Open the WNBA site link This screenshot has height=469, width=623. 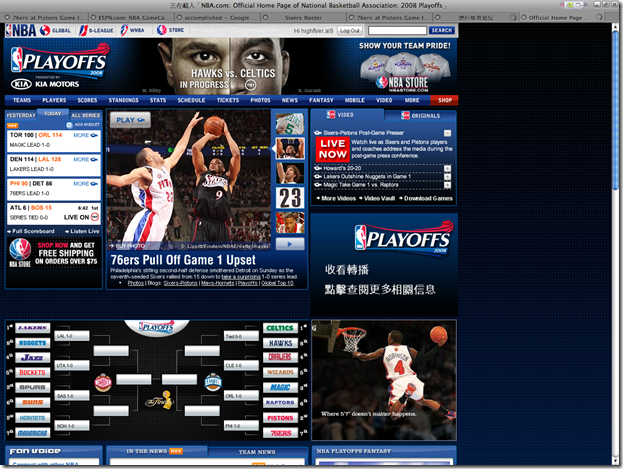[x=133, y=30]
